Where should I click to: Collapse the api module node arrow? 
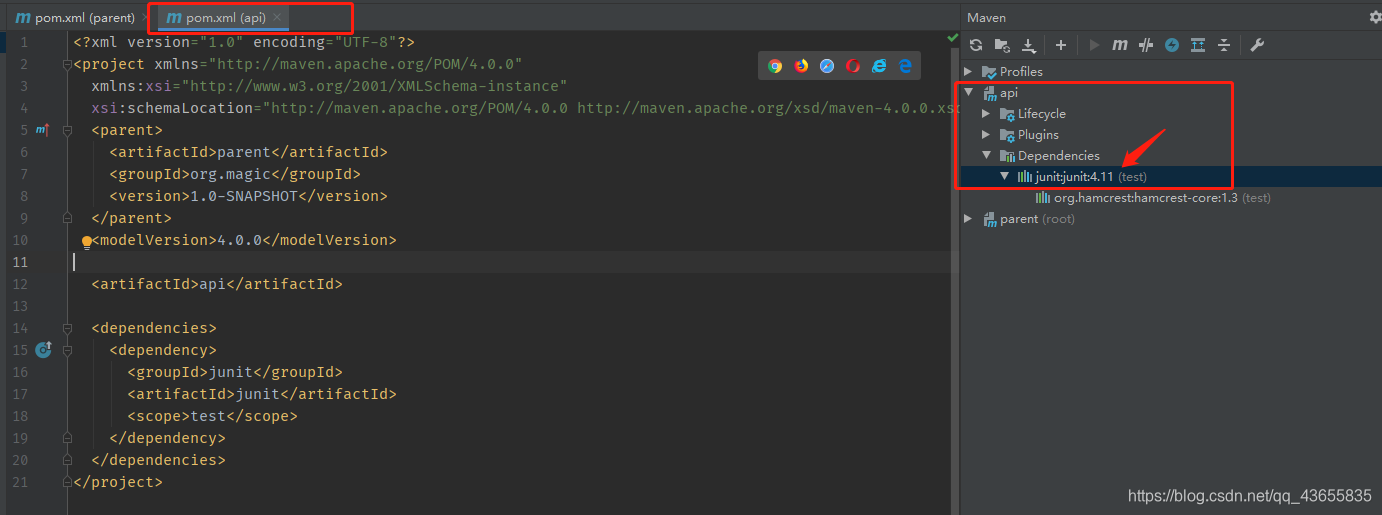pyautogui.click(x=968, y=93)
